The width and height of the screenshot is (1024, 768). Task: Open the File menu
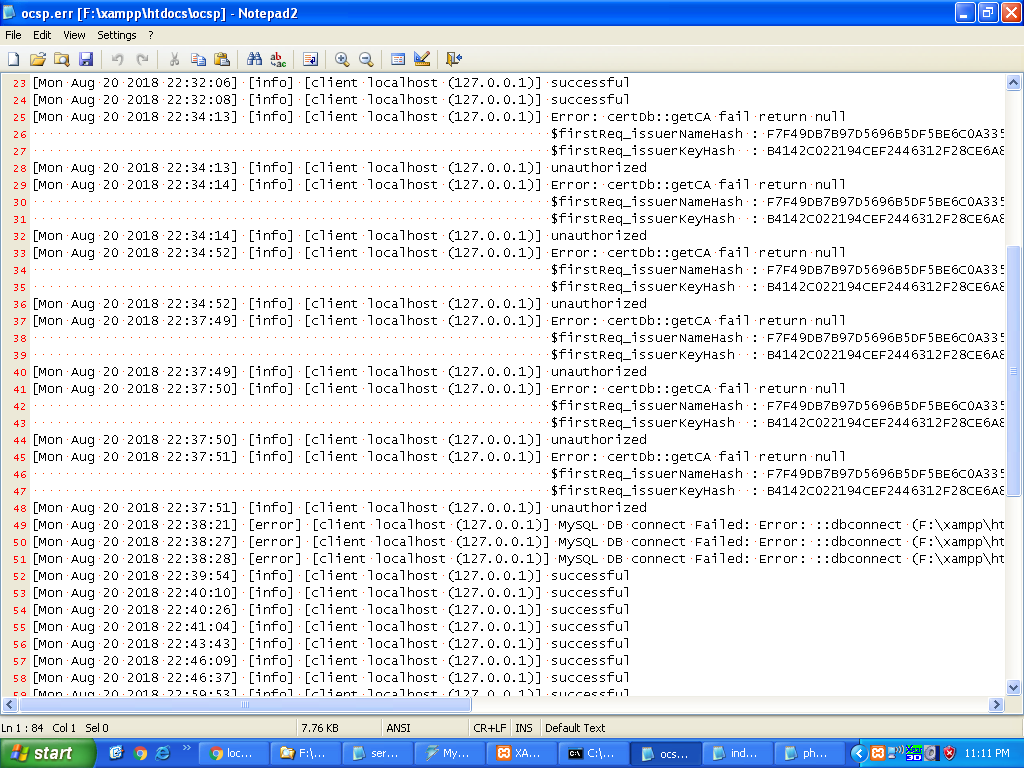(x=13, y=34)
